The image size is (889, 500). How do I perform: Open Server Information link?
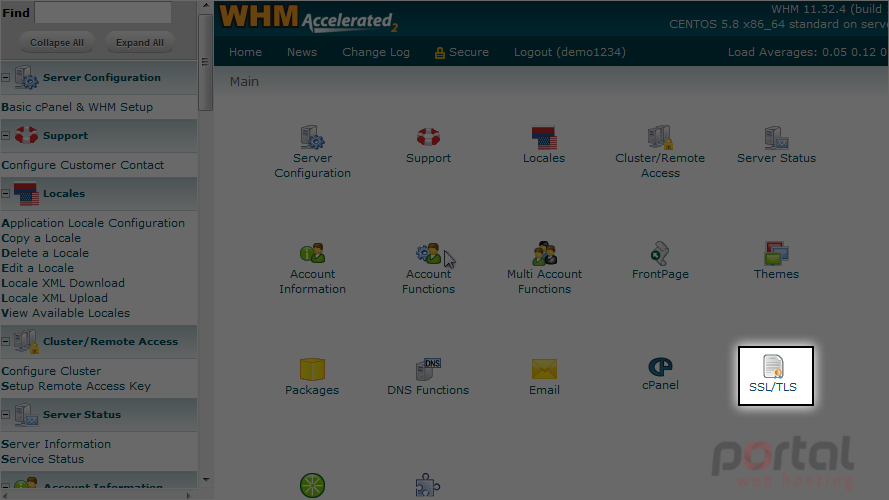(56, 444)
